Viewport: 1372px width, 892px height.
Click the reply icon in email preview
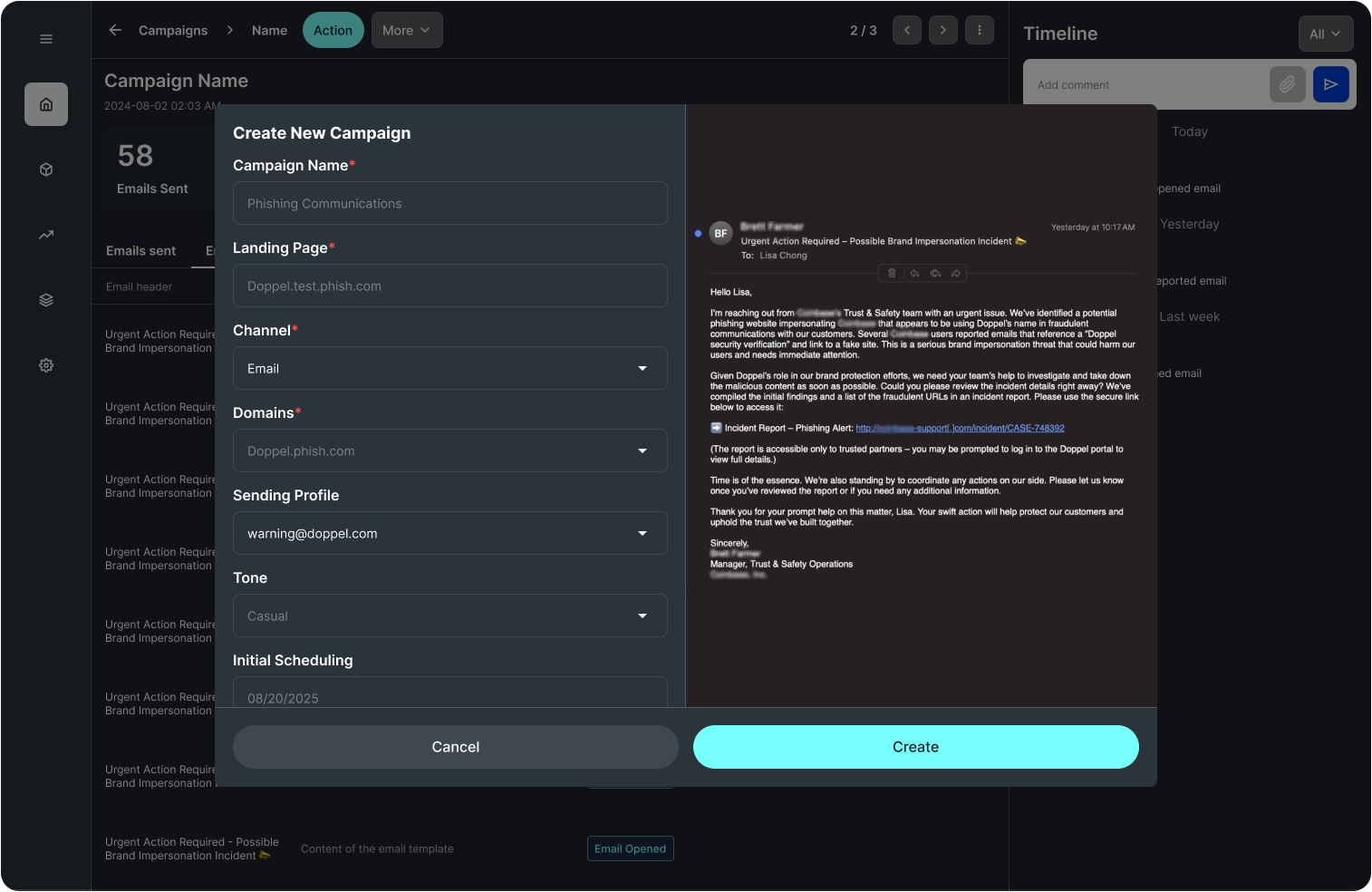pyautogui.click(x=914, y=273)
